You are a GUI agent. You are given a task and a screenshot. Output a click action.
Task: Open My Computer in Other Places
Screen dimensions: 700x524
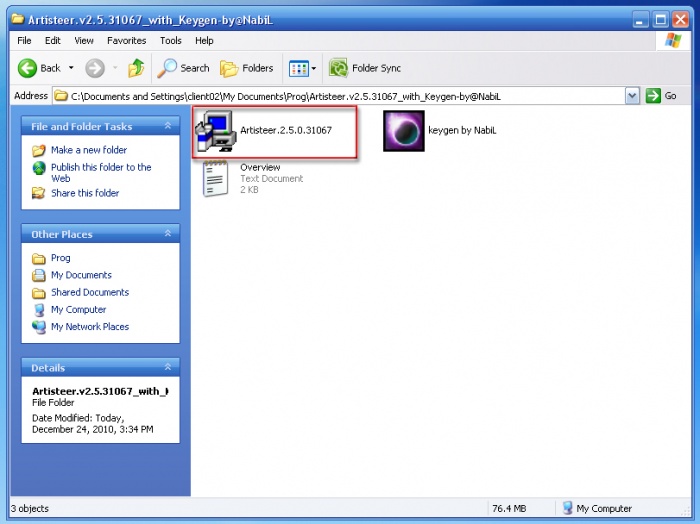(78, 310)
